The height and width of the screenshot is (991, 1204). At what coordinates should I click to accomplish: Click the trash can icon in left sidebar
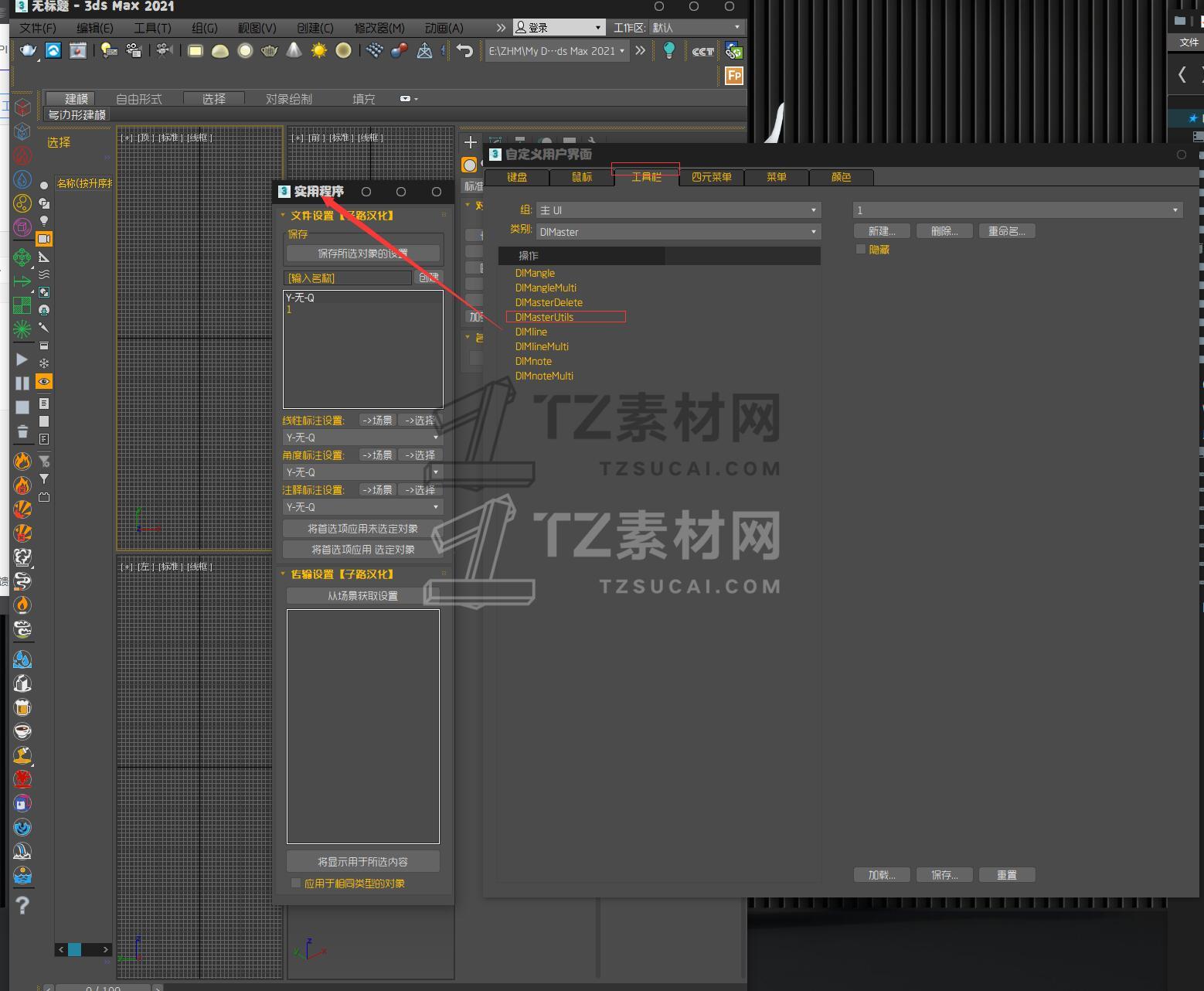22,431
